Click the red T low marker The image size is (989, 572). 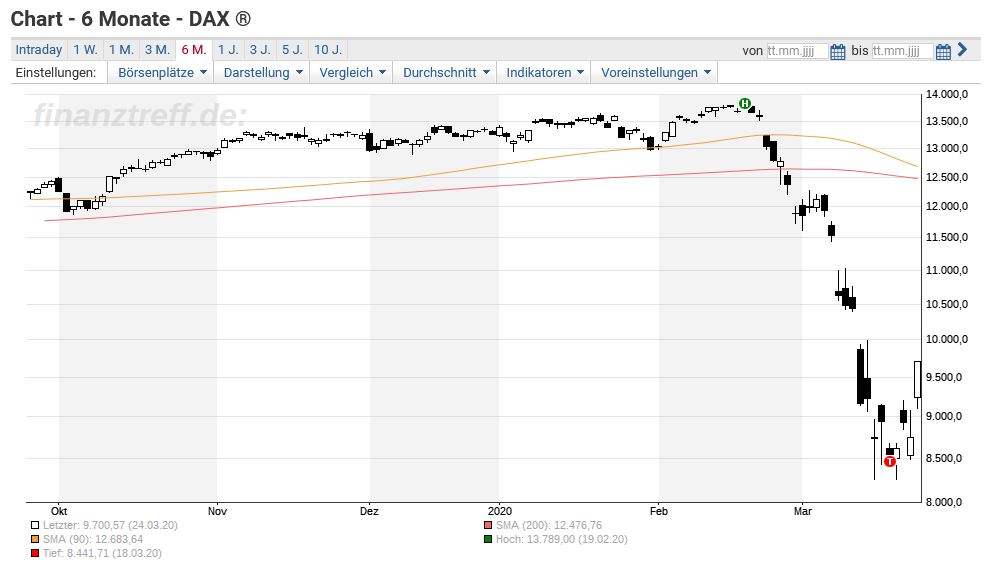889,461
